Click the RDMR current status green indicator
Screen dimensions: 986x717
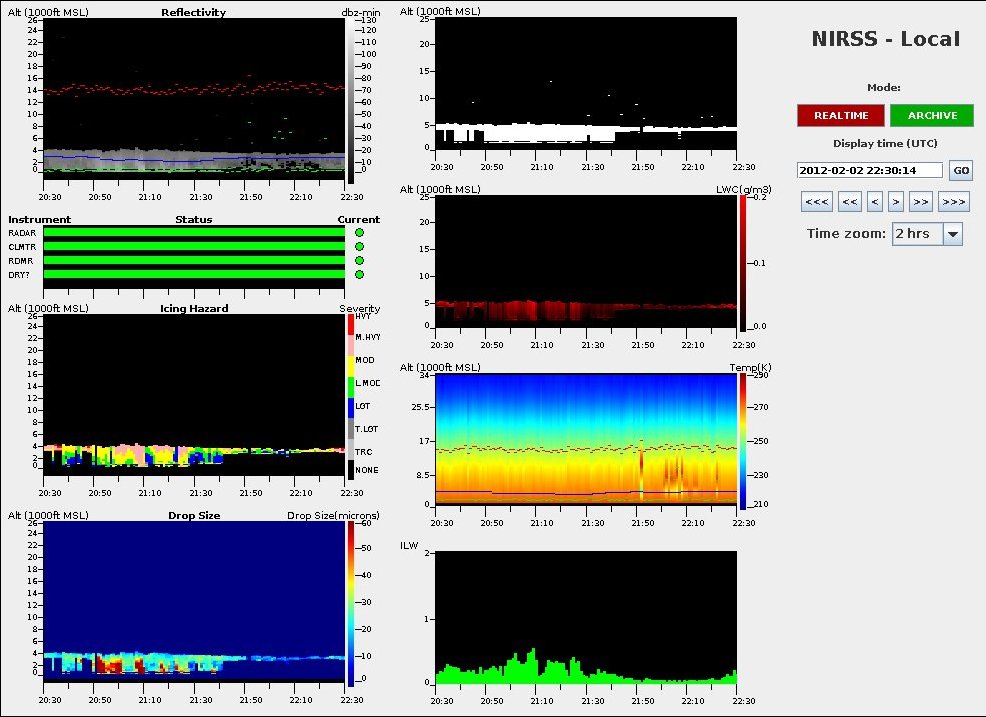click(x=359, y=260)
